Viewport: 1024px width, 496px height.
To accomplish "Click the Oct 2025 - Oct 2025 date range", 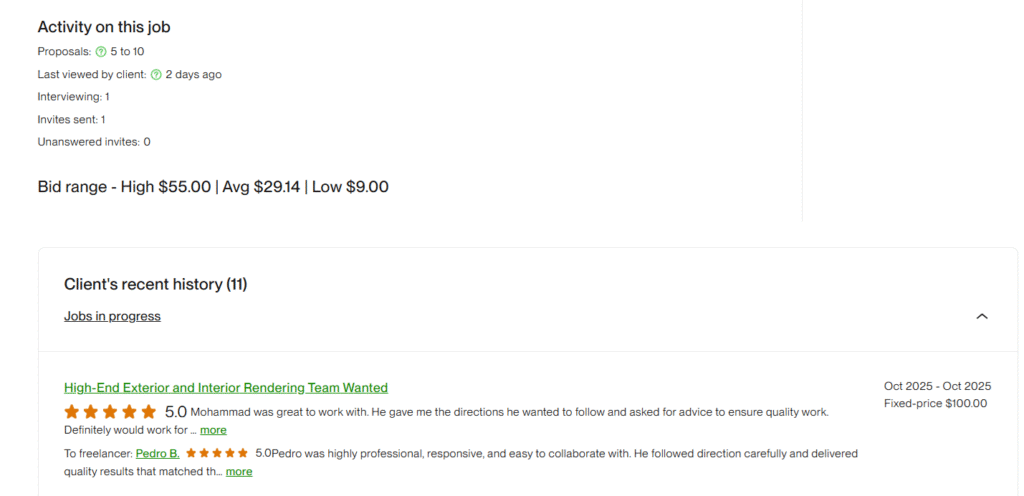I will 937,386.
